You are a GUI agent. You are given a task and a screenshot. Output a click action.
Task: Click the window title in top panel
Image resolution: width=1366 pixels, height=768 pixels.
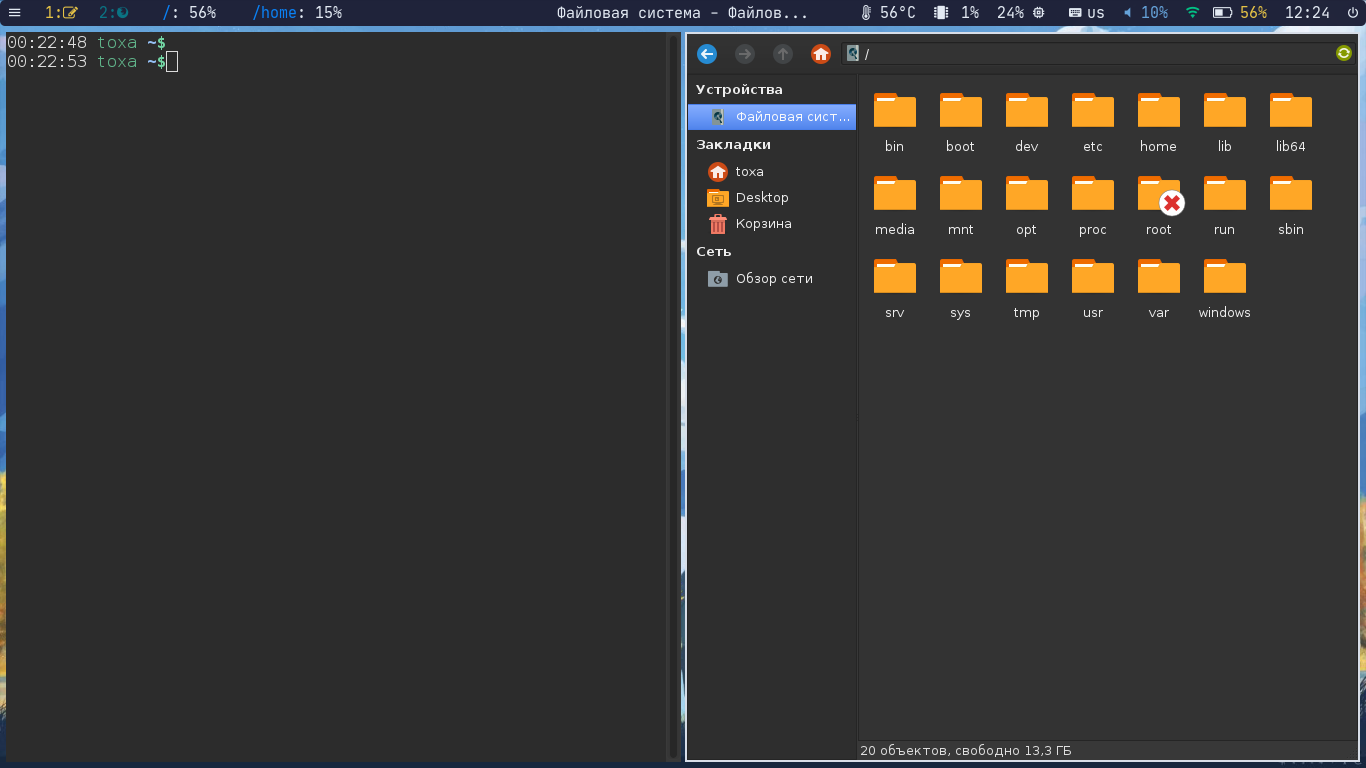(x=682, y=13)
